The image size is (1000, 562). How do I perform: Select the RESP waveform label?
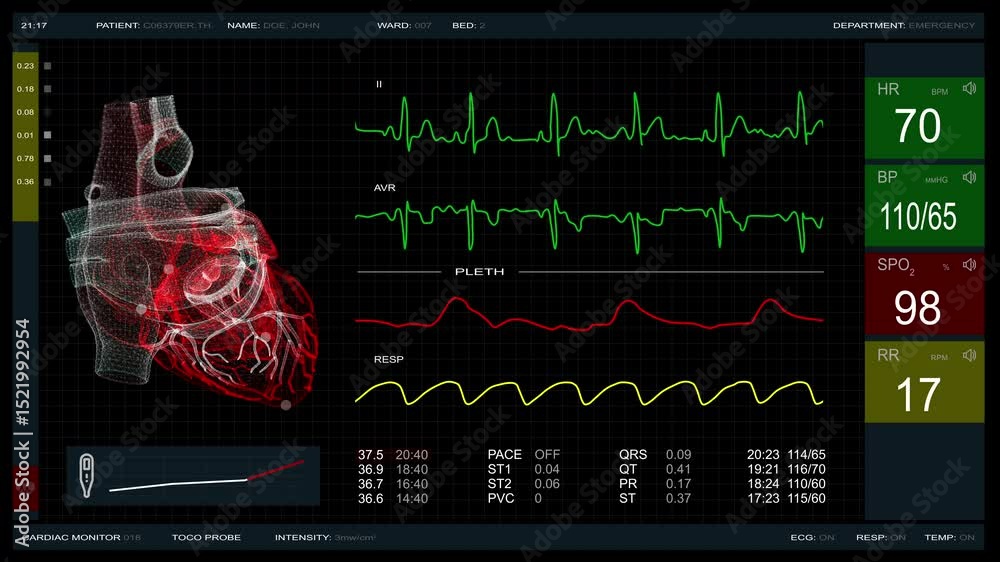point(388,359)
